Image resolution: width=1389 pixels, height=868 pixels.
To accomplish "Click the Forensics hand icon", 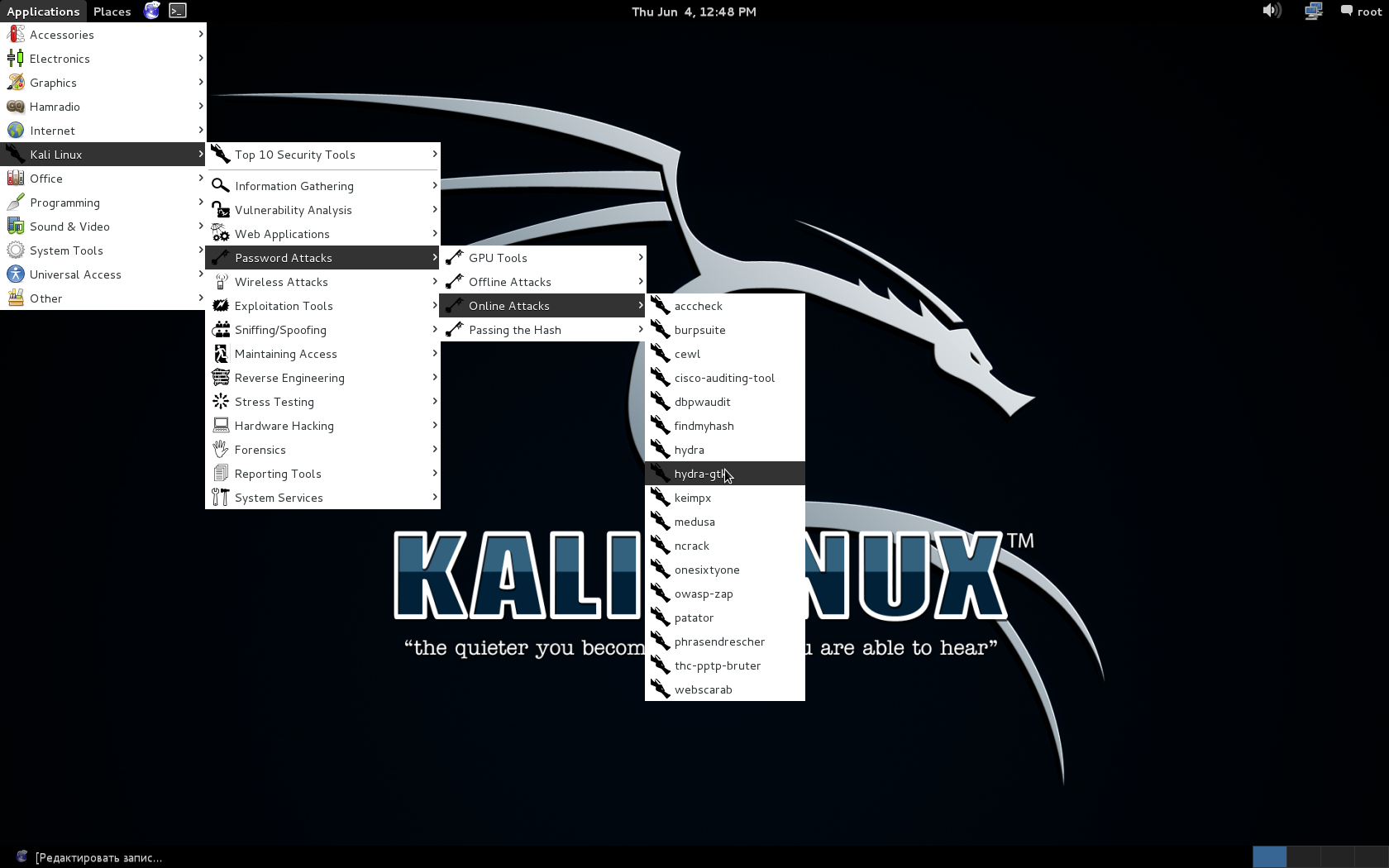I will coord(221,450).
